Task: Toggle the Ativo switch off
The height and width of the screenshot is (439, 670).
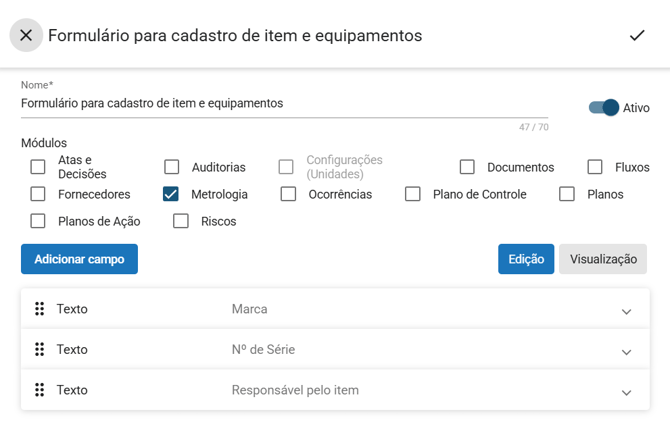Action: [x=604, y=108]
